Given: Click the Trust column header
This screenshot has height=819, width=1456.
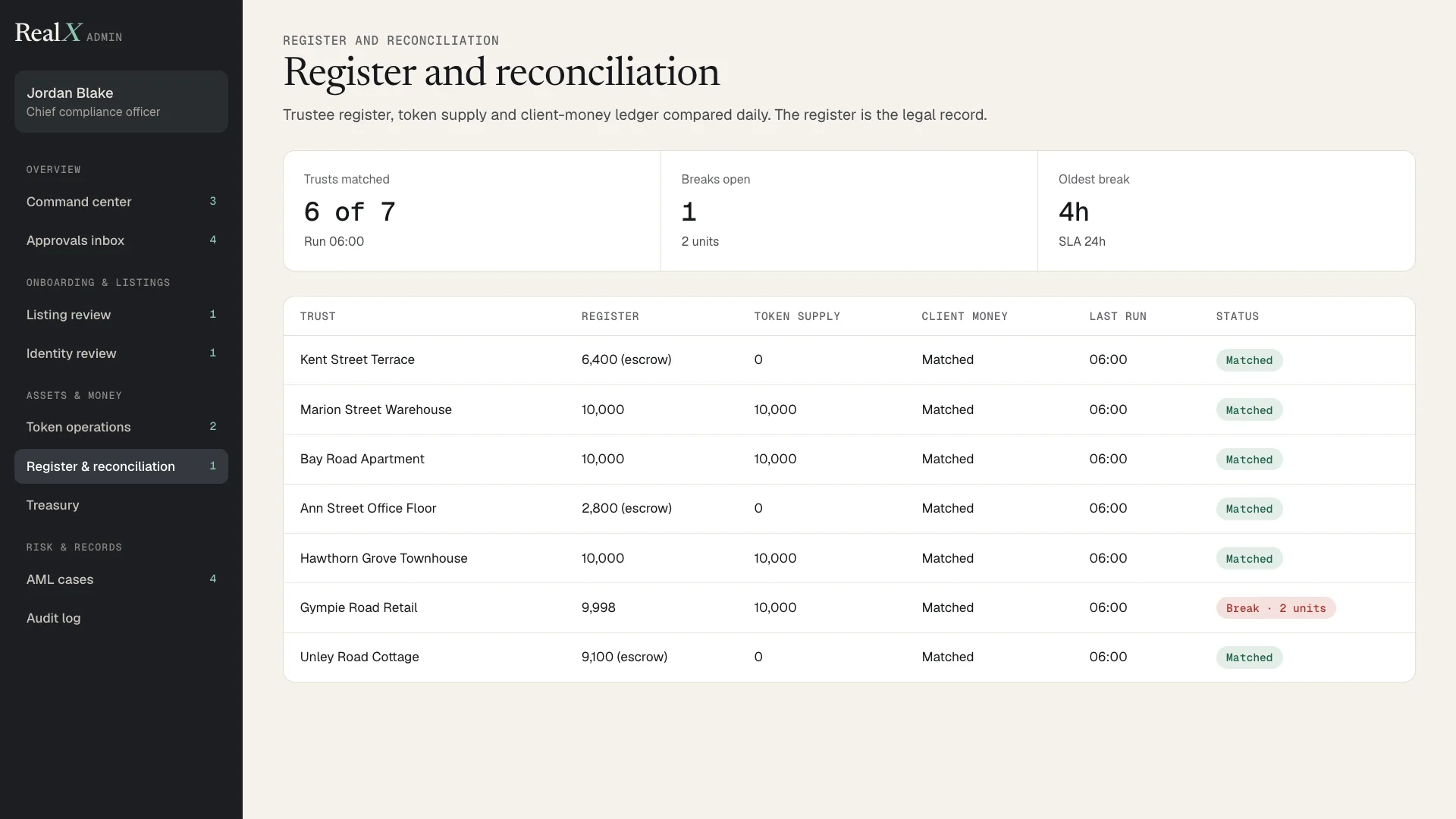Looking at the screenshot, I should tap(318, 316).
